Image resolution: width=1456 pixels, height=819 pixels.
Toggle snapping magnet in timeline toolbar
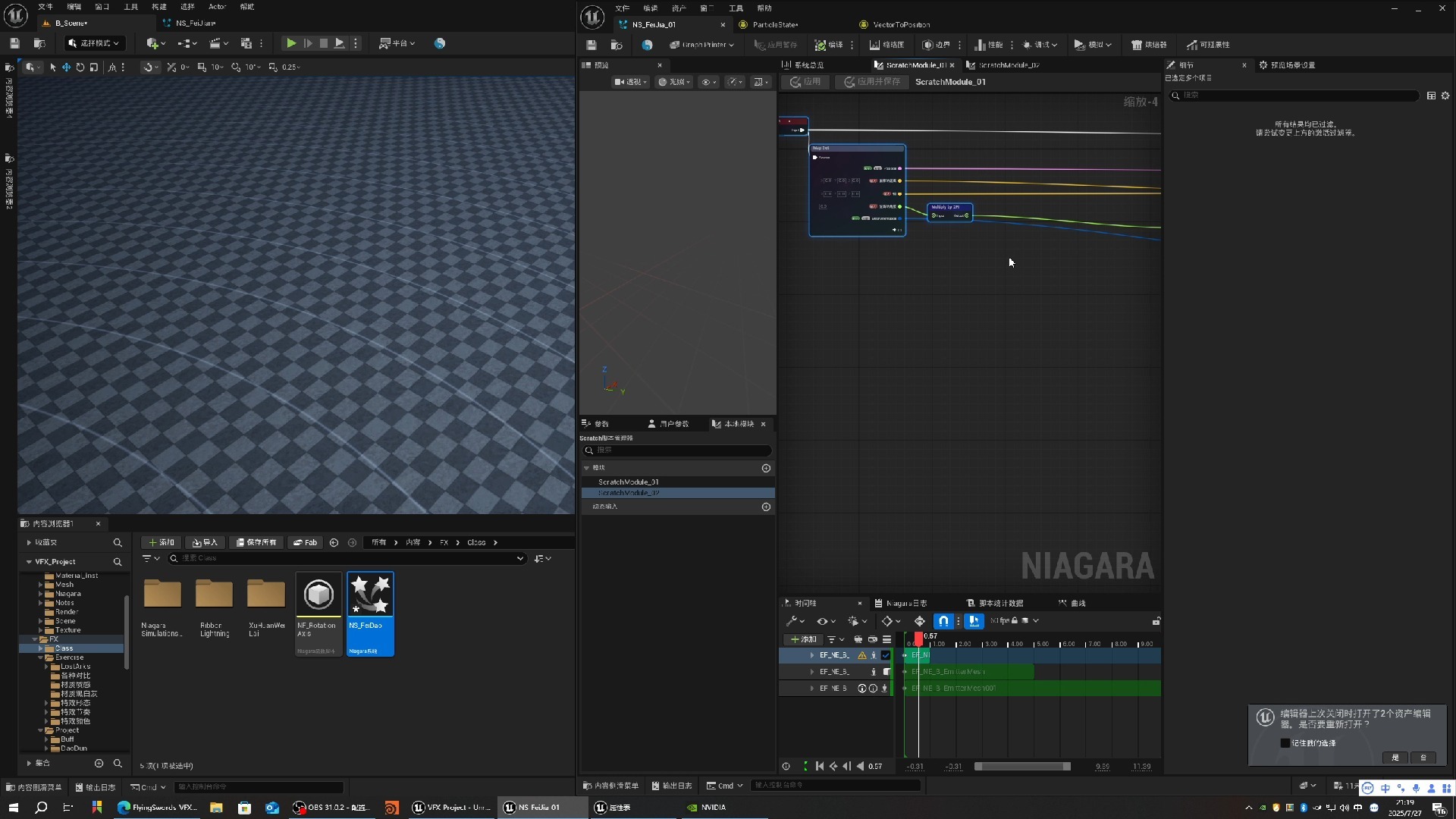943,621
